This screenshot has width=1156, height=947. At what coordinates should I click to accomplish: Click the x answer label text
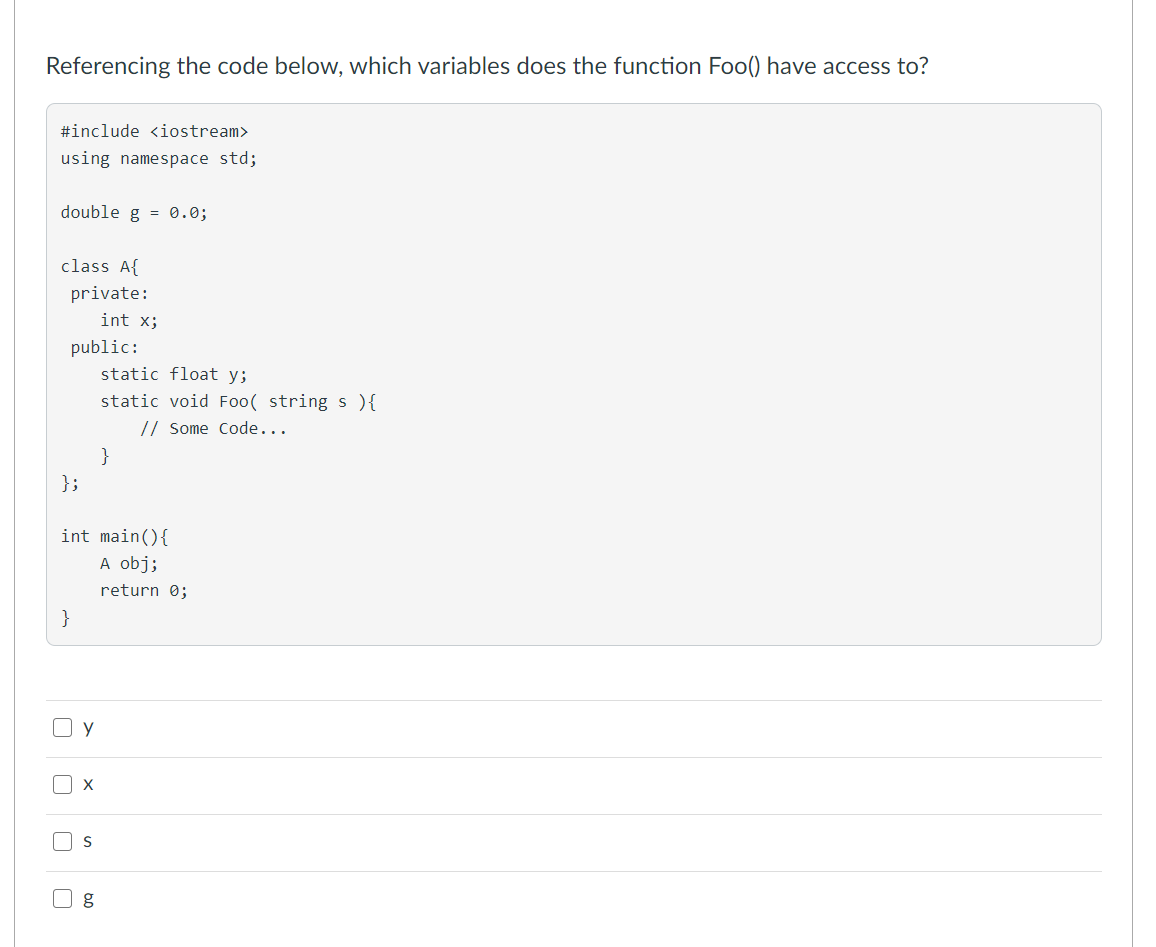point(88,785)
